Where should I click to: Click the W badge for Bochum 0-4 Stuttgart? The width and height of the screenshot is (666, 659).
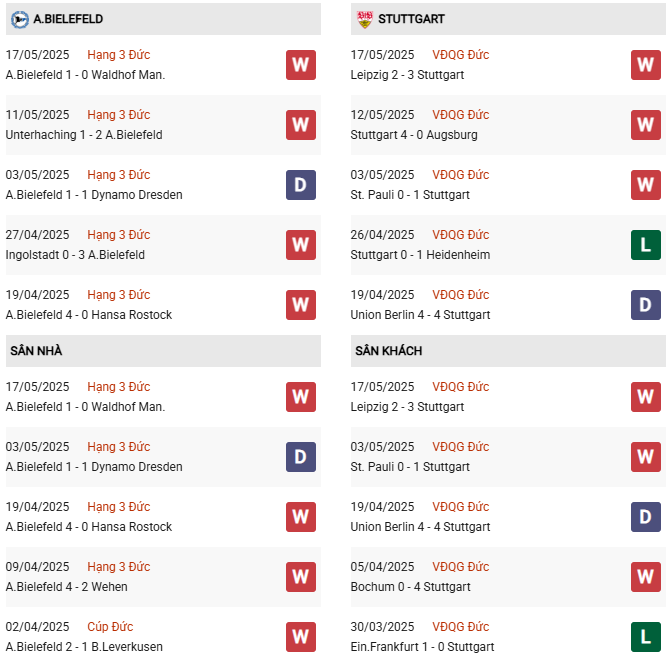click(x=646, y=577)
